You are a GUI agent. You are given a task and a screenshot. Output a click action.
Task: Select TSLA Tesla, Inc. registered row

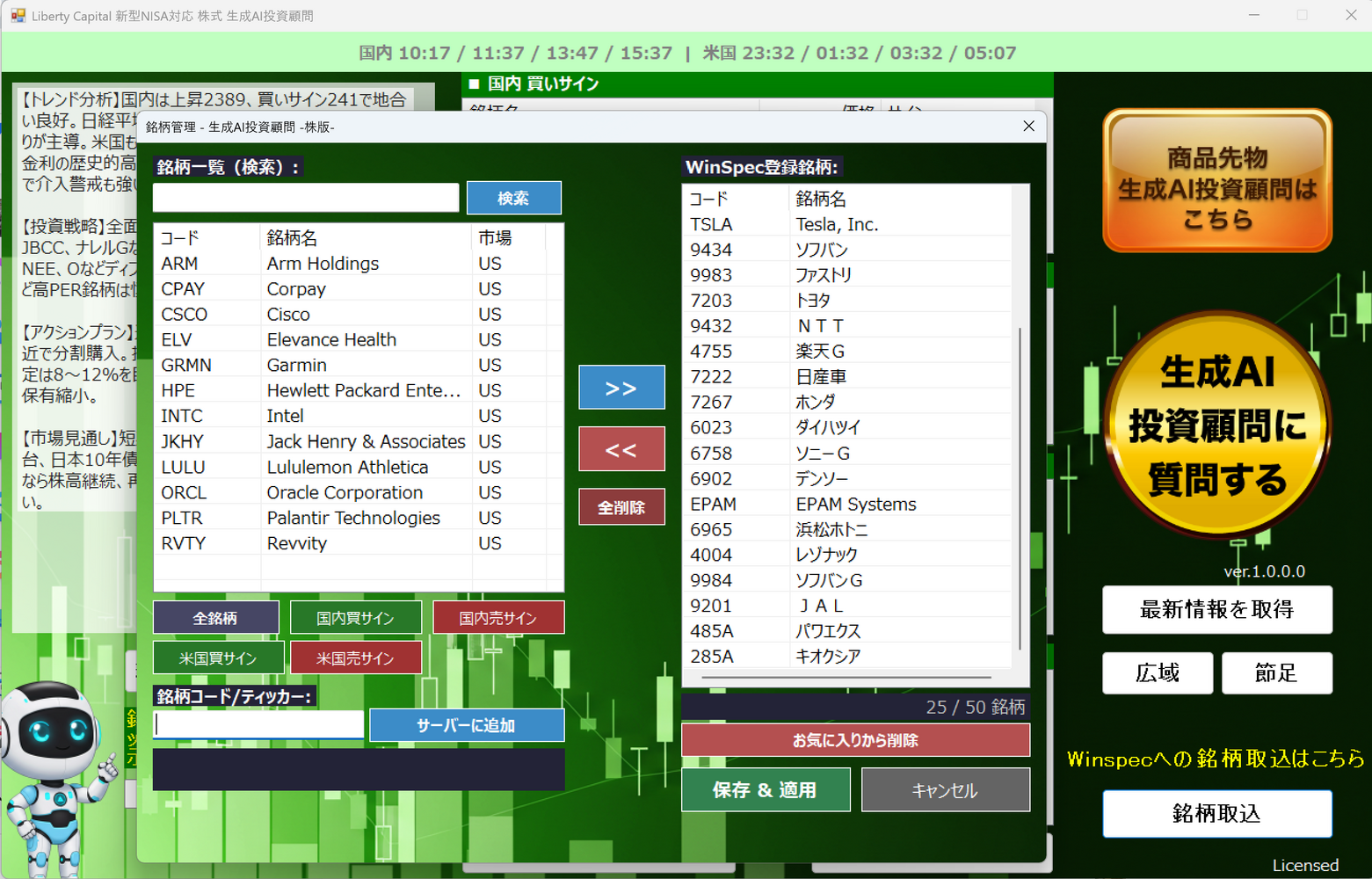848,225
